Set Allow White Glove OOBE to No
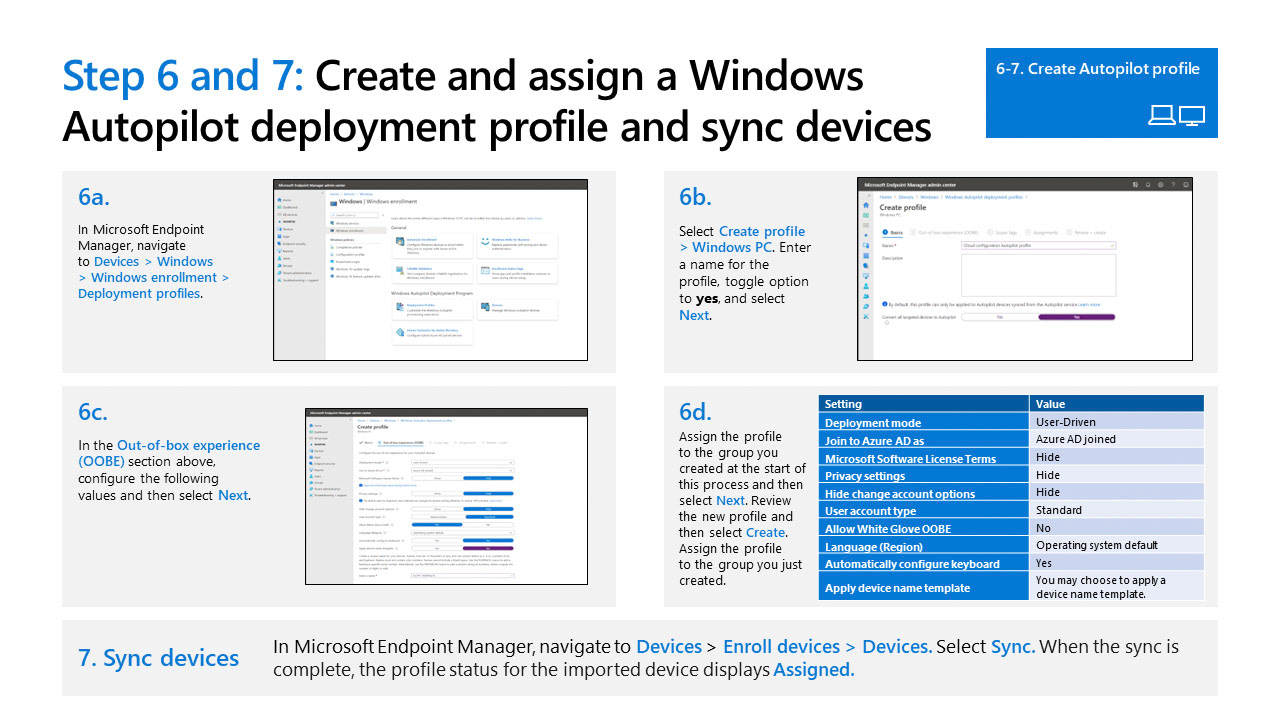 488,525
